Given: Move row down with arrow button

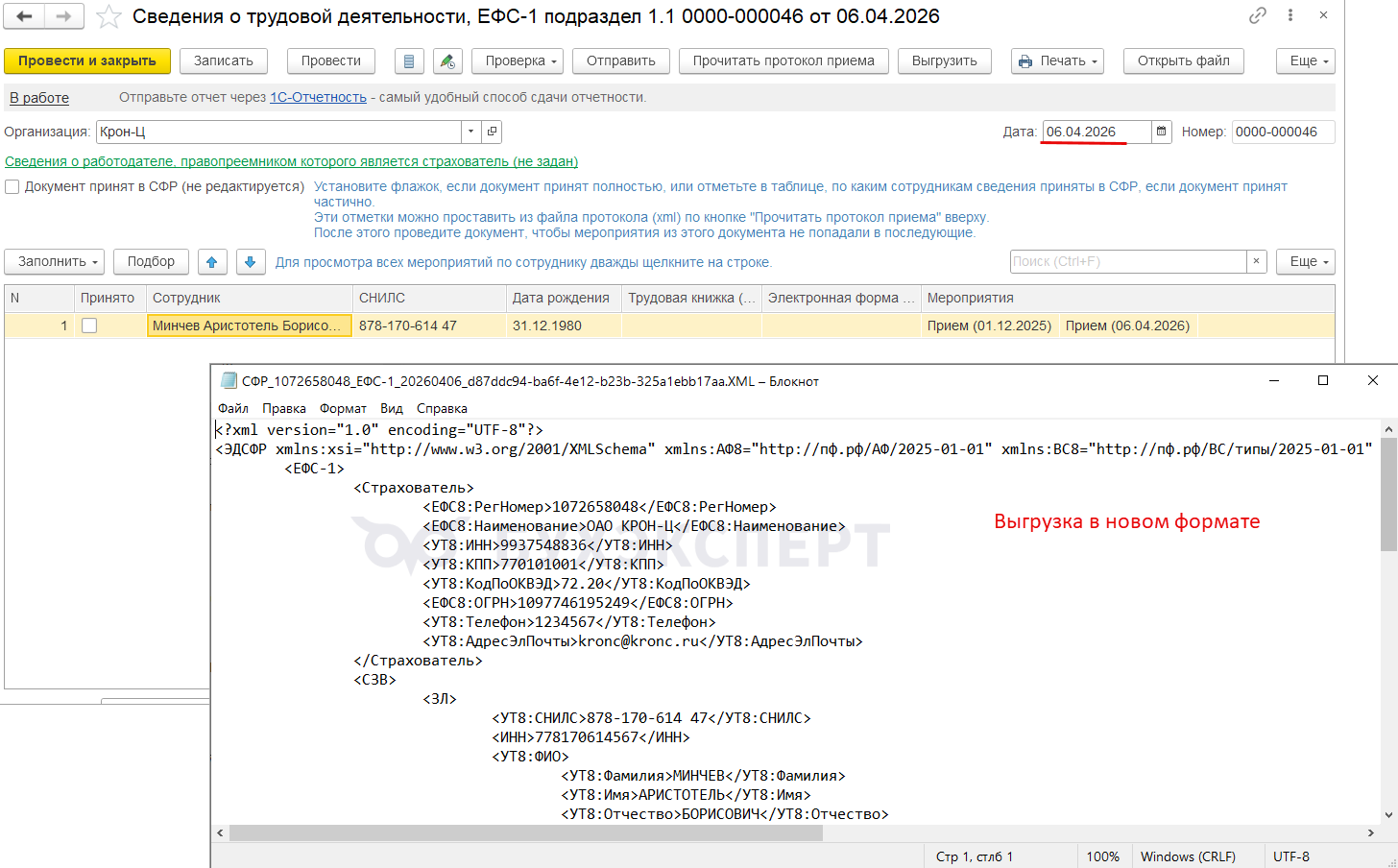Looking at the screenshot, I should tap(250, 261).
